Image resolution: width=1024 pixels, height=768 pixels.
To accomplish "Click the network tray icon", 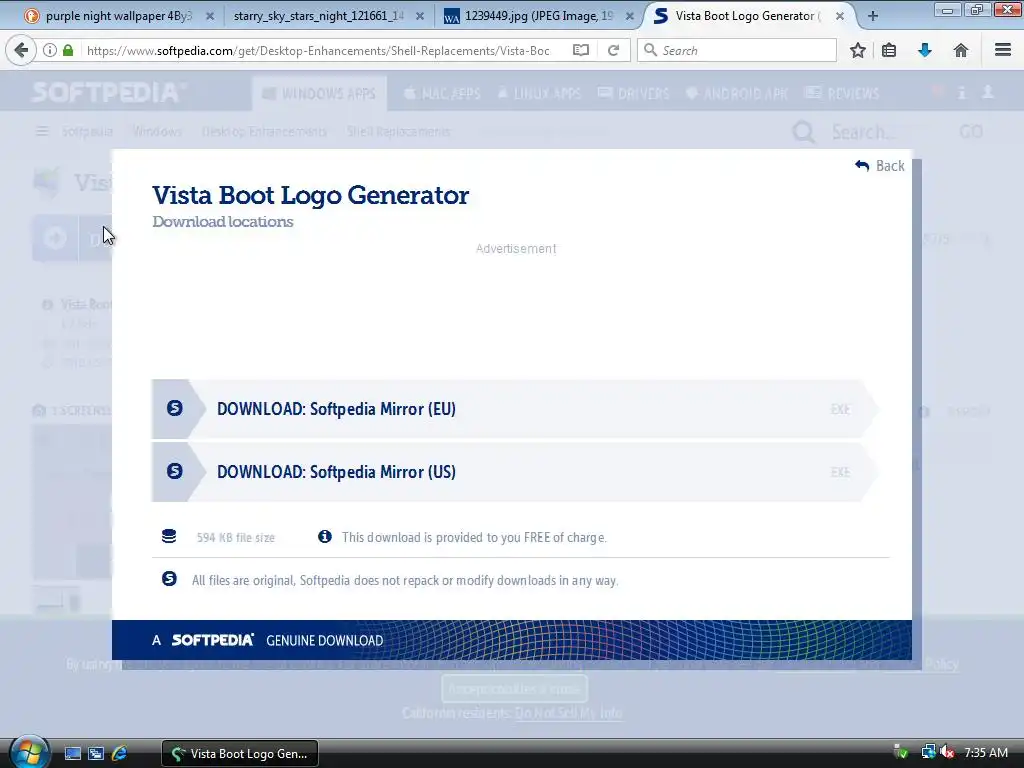I will (928, 752).
